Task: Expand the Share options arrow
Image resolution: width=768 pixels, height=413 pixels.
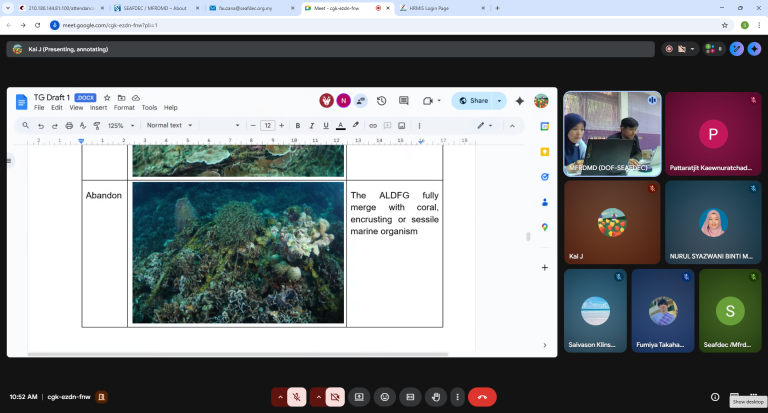Action: [x=500, y=101]
